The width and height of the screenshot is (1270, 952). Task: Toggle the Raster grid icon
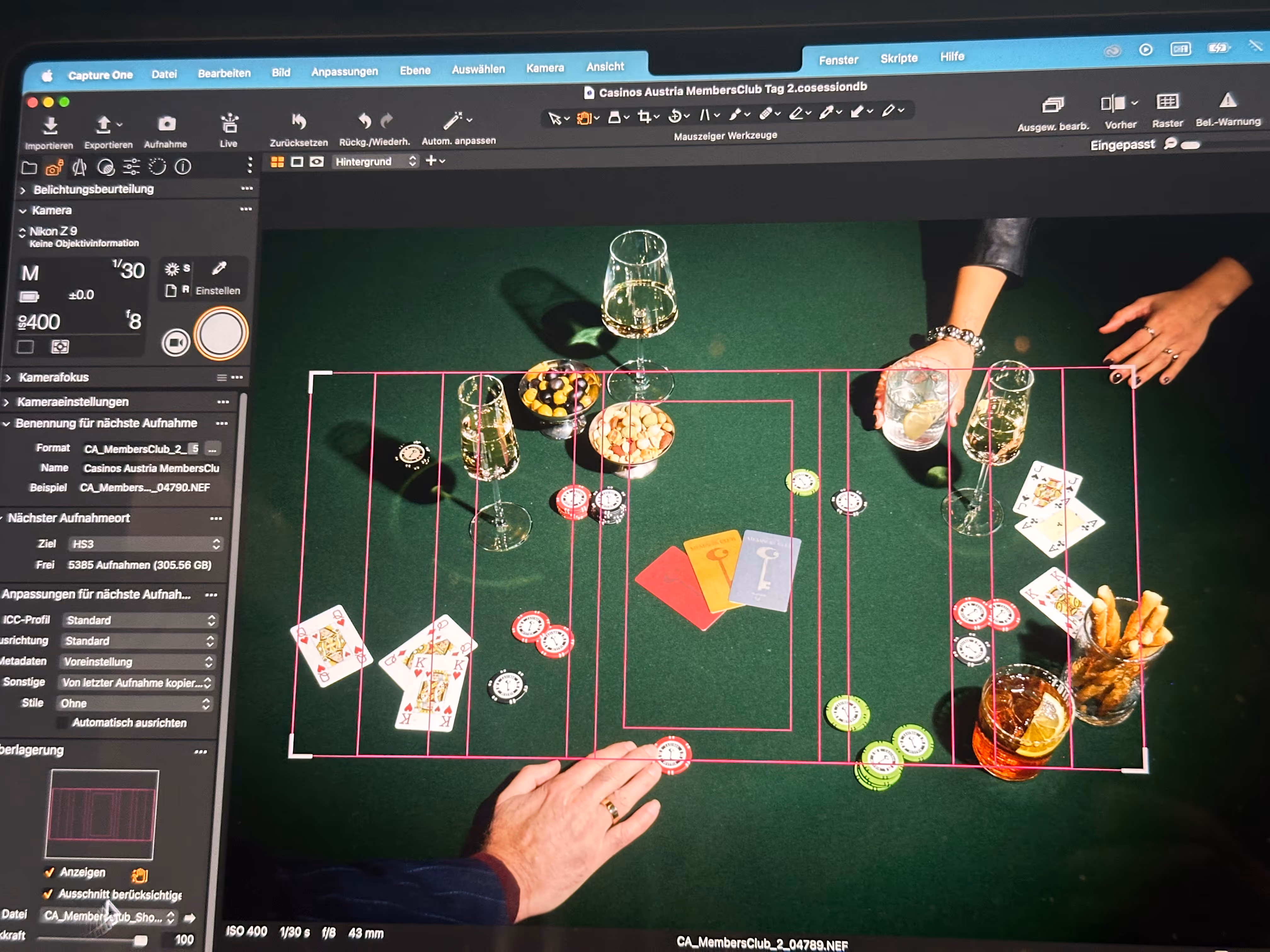[1167, 102]
